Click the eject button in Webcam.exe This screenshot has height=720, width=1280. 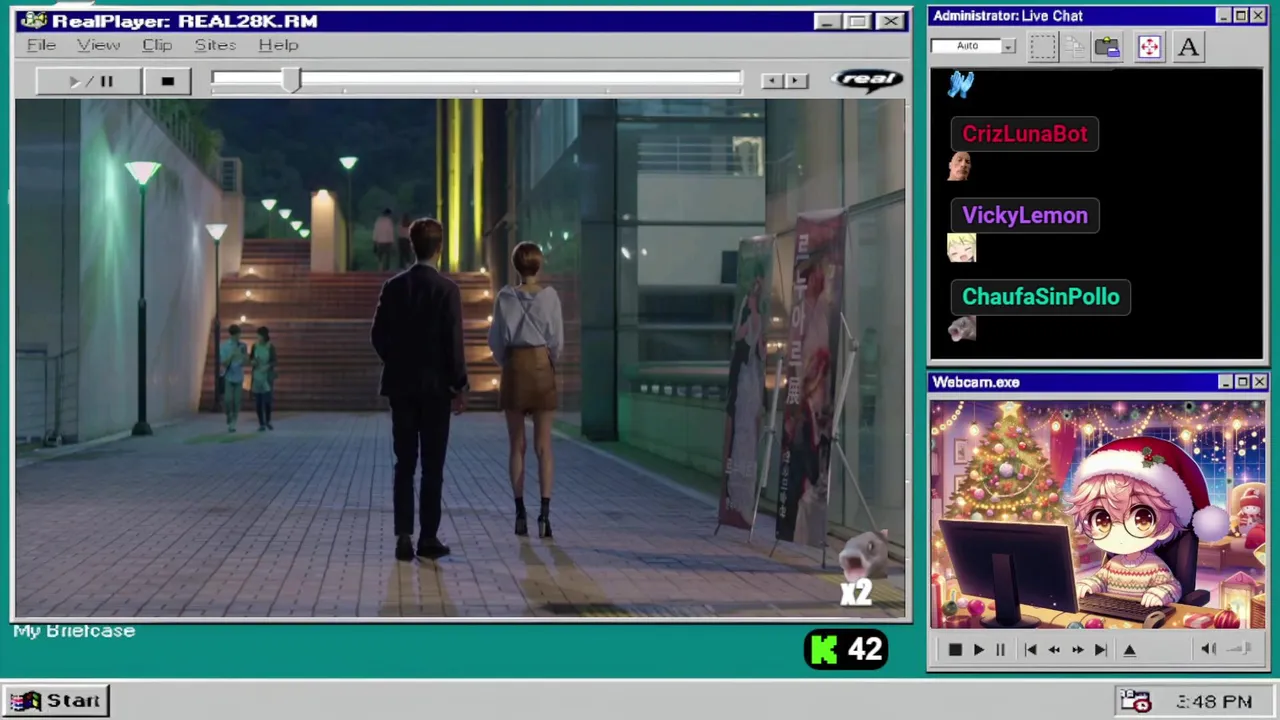coord(1130,650)
